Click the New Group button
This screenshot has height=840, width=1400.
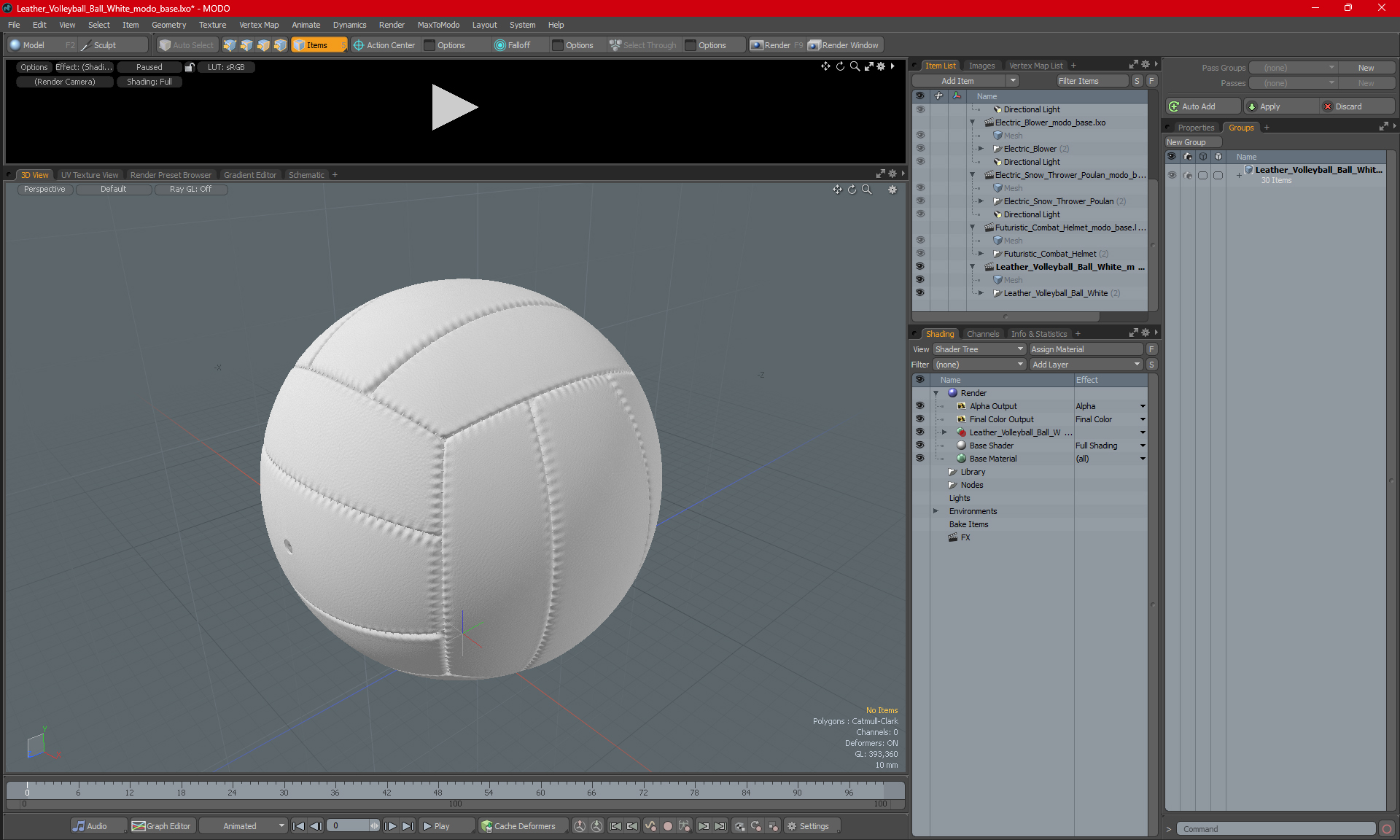click(1192, 142)
